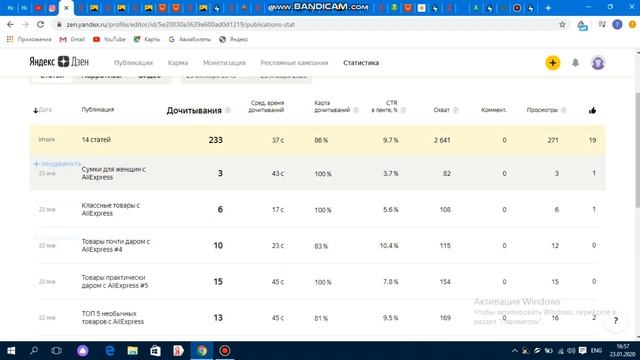Open the Монетизация tab
This screenshot has width=640, height=360.
point(224,63)
